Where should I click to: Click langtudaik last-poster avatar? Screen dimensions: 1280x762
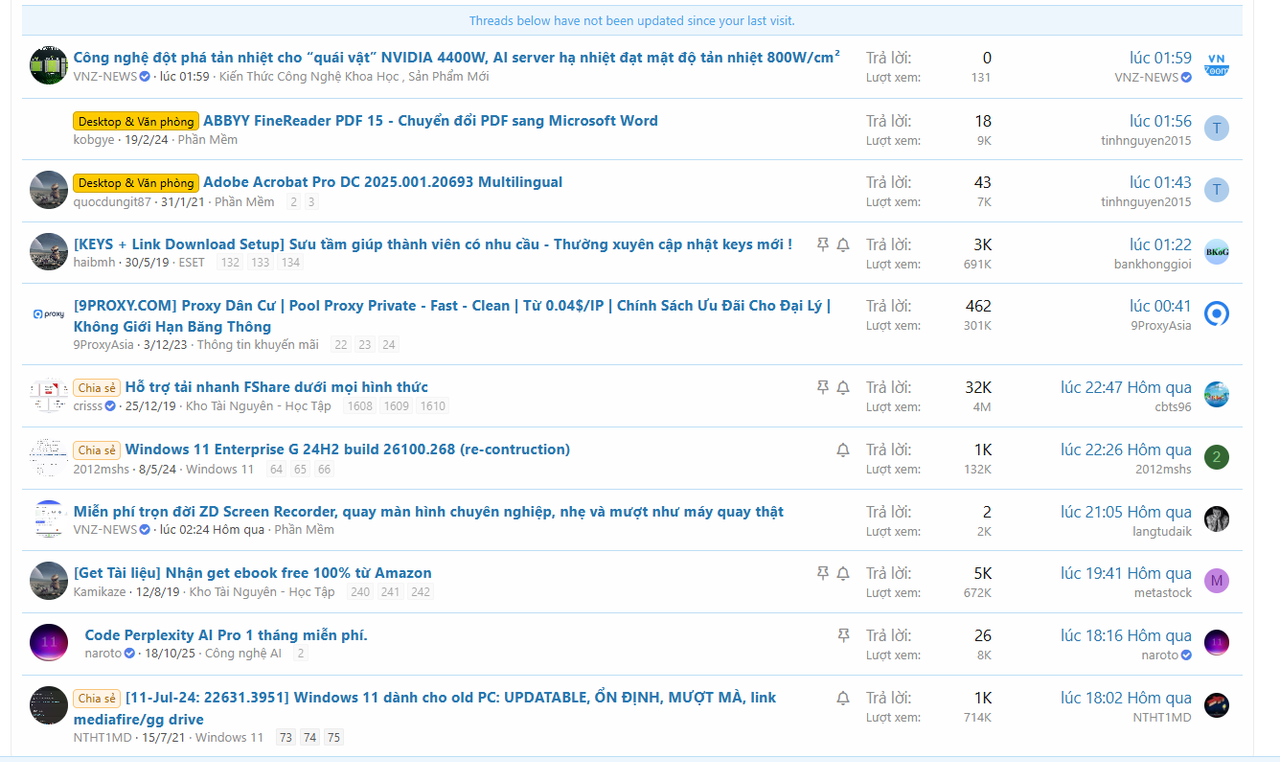(x=1216, y=519)
